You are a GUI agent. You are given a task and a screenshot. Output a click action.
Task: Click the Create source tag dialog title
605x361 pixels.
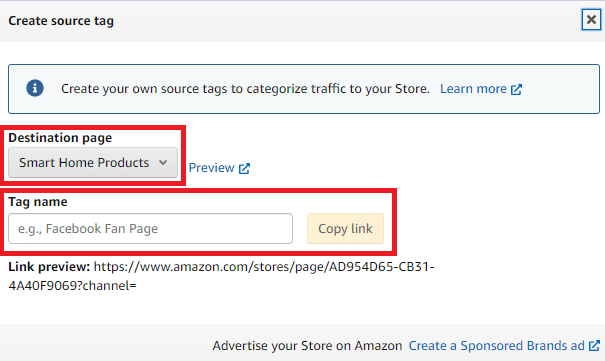point(61,21)
